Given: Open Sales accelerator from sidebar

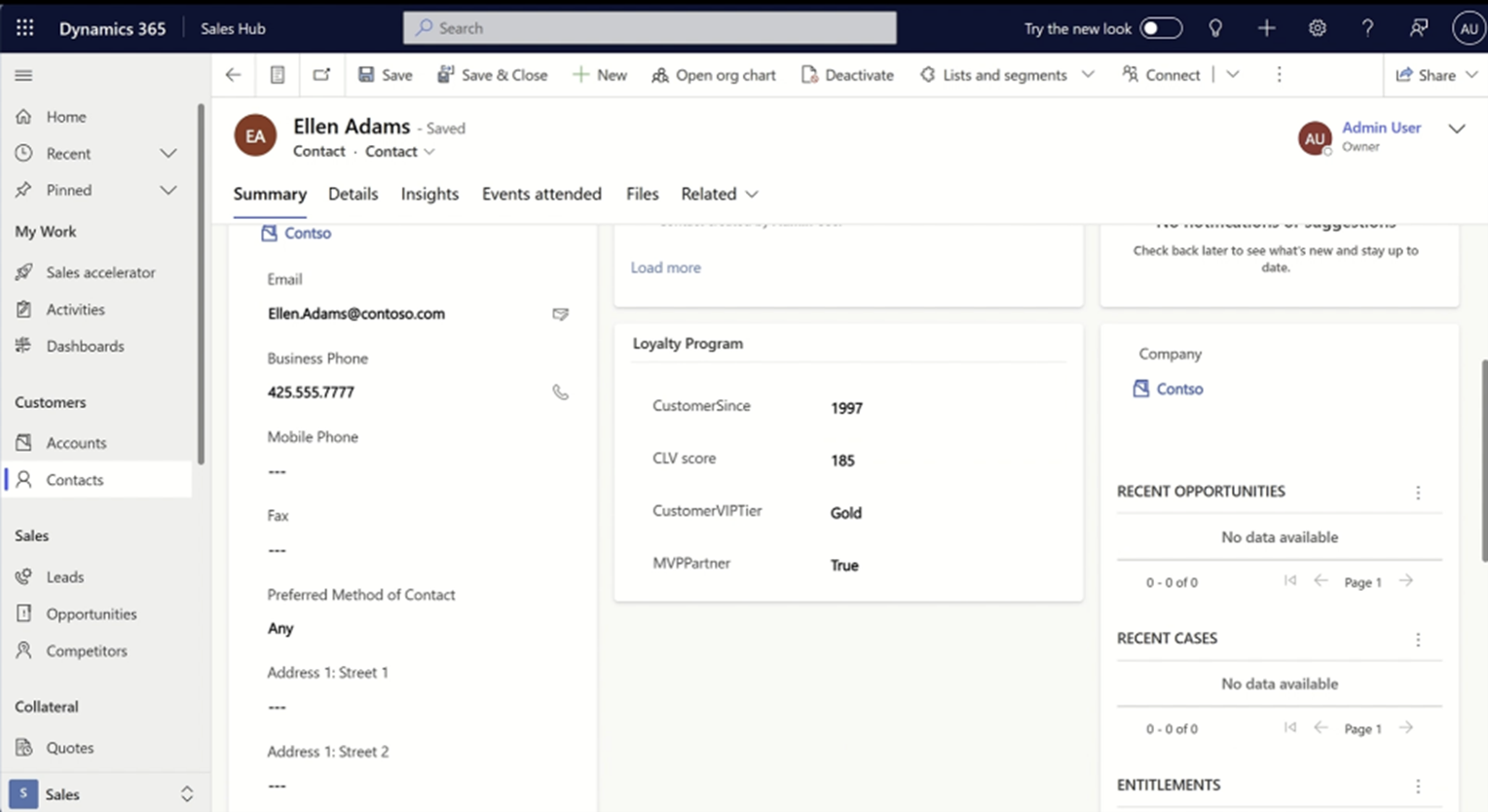Looking at the screenshot, I should [101, 273].
